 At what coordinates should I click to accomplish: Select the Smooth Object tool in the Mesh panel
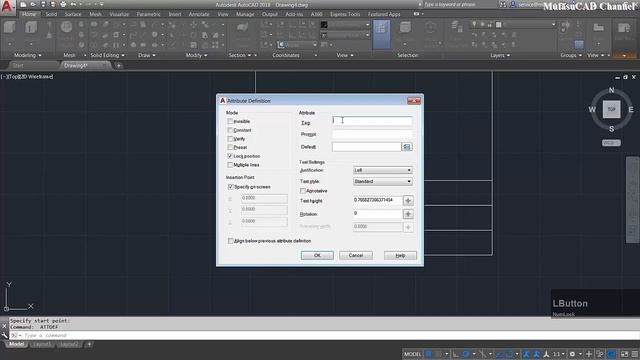(66, 27)
